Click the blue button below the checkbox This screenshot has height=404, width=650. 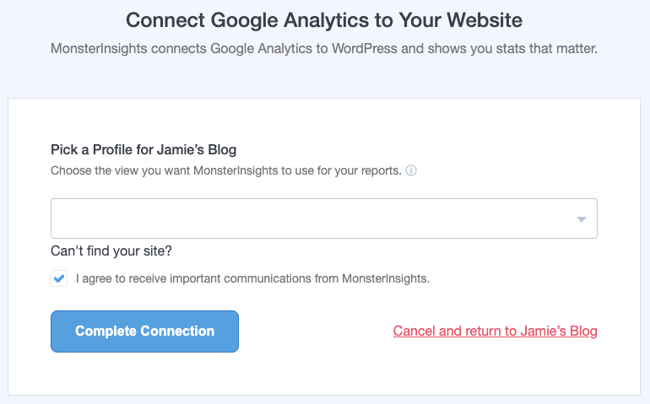coord(144,331)
